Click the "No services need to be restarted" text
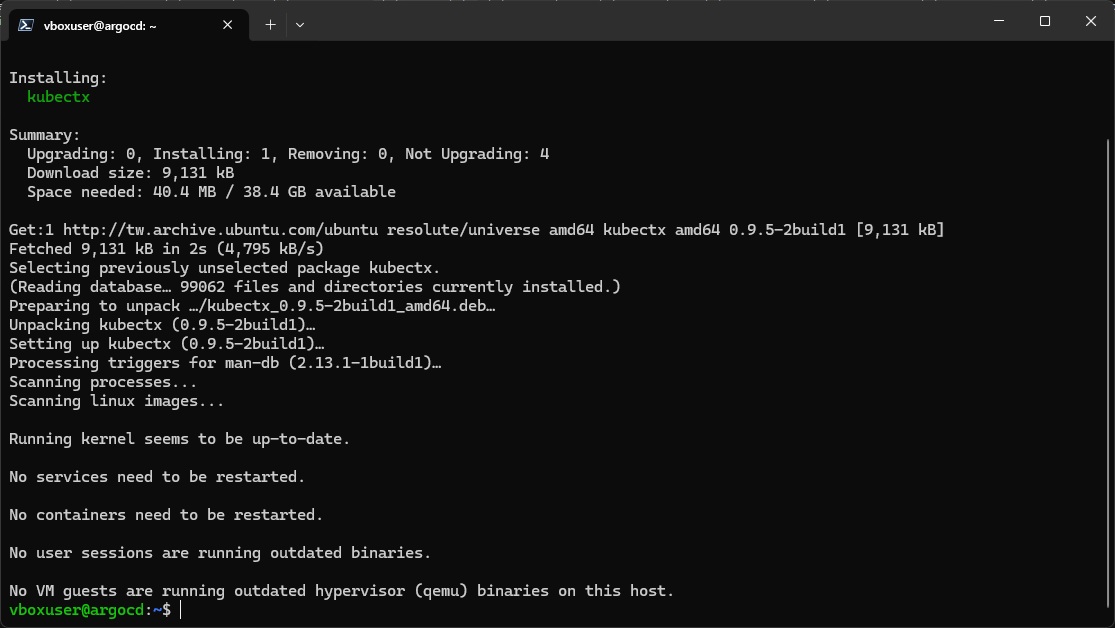1115x628 pixels. (156, 477)
